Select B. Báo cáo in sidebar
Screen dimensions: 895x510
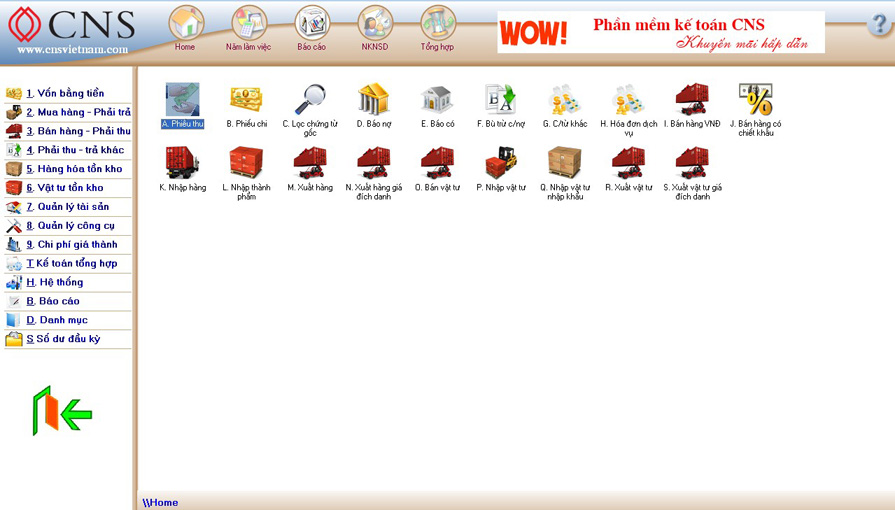(x=68, y=301)
